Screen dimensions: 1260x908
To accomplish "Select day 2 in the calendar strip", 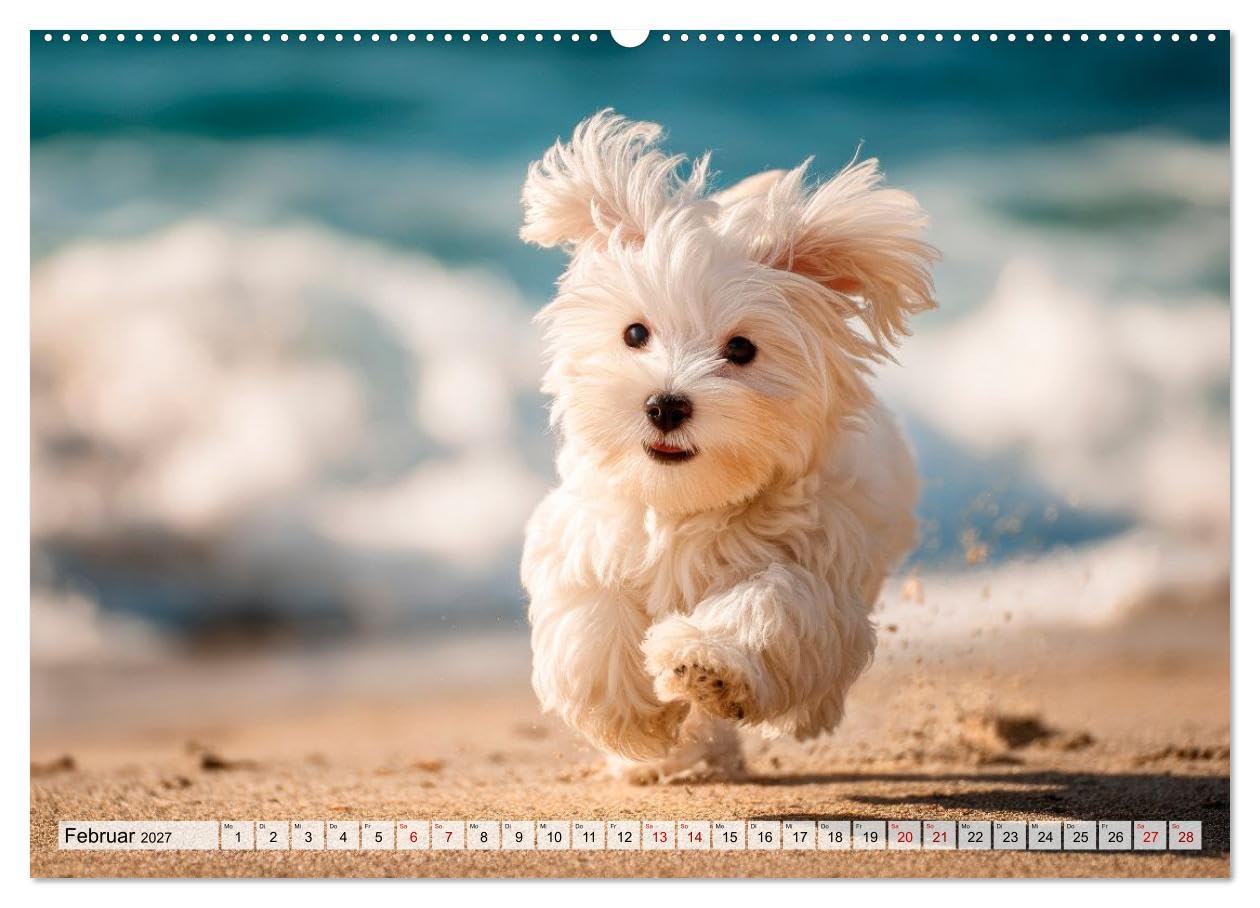I will click(272, 836).
